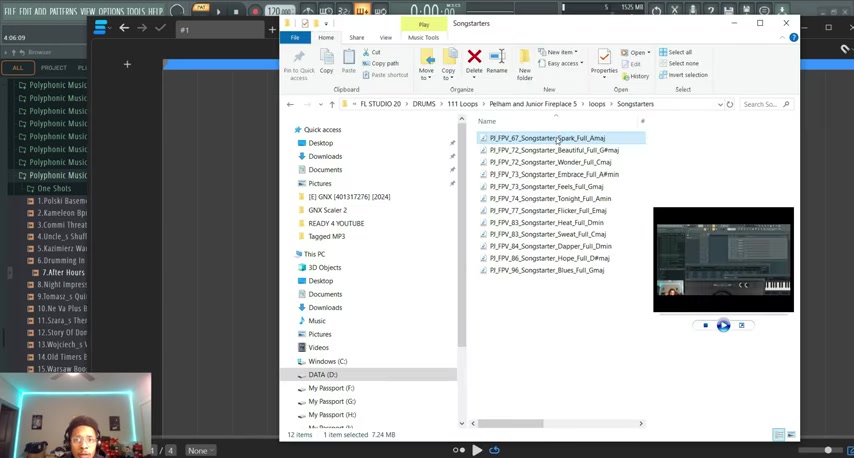
Task: Click the Cut scissors icon
Action: 366,52
